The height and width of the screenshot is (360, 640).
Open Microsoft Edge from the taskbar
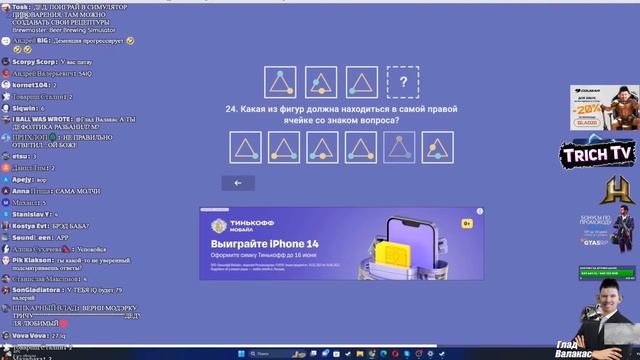pos(384,354)
